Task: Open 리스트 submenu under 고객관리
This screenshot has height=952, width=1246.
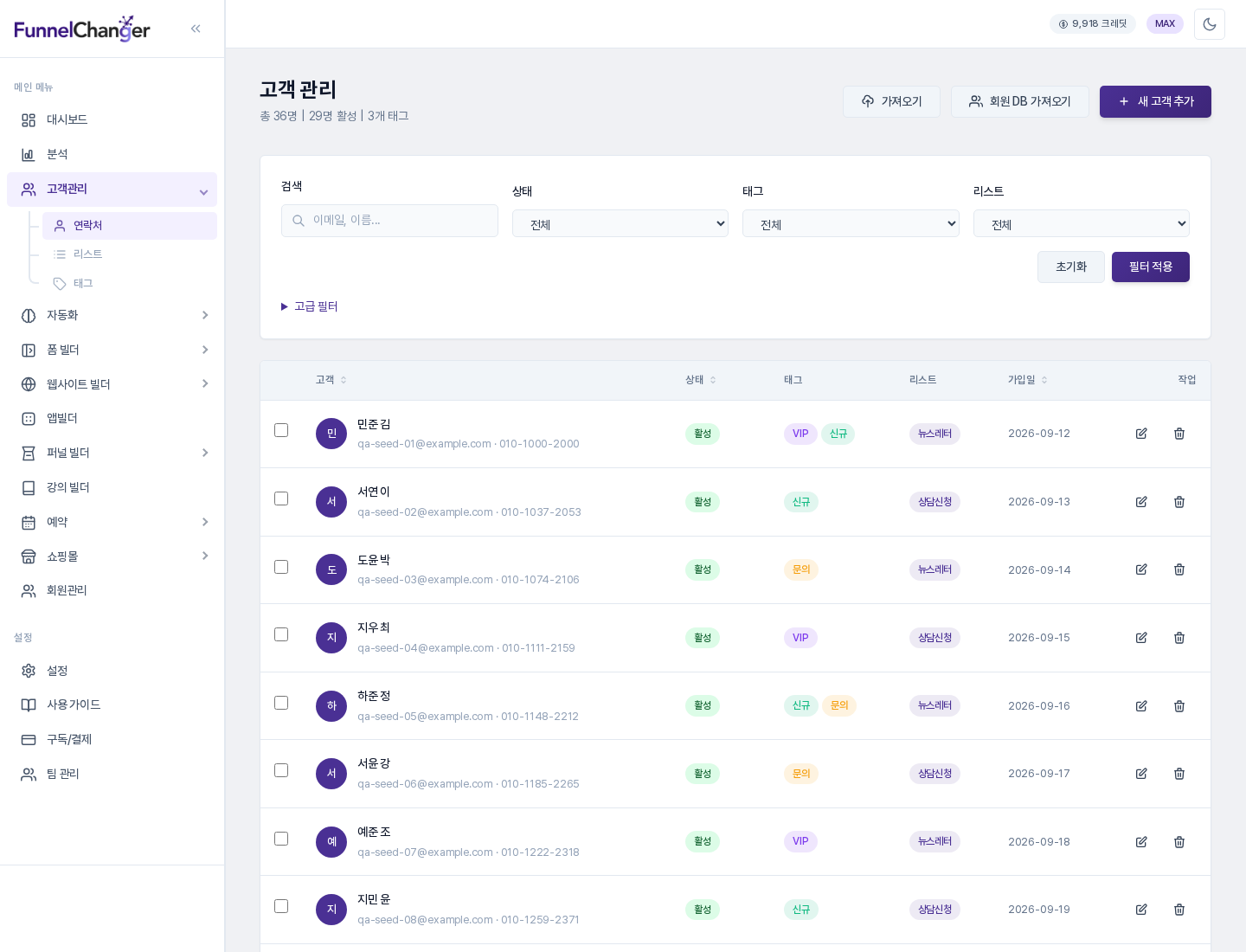Action: click(130, 254)
